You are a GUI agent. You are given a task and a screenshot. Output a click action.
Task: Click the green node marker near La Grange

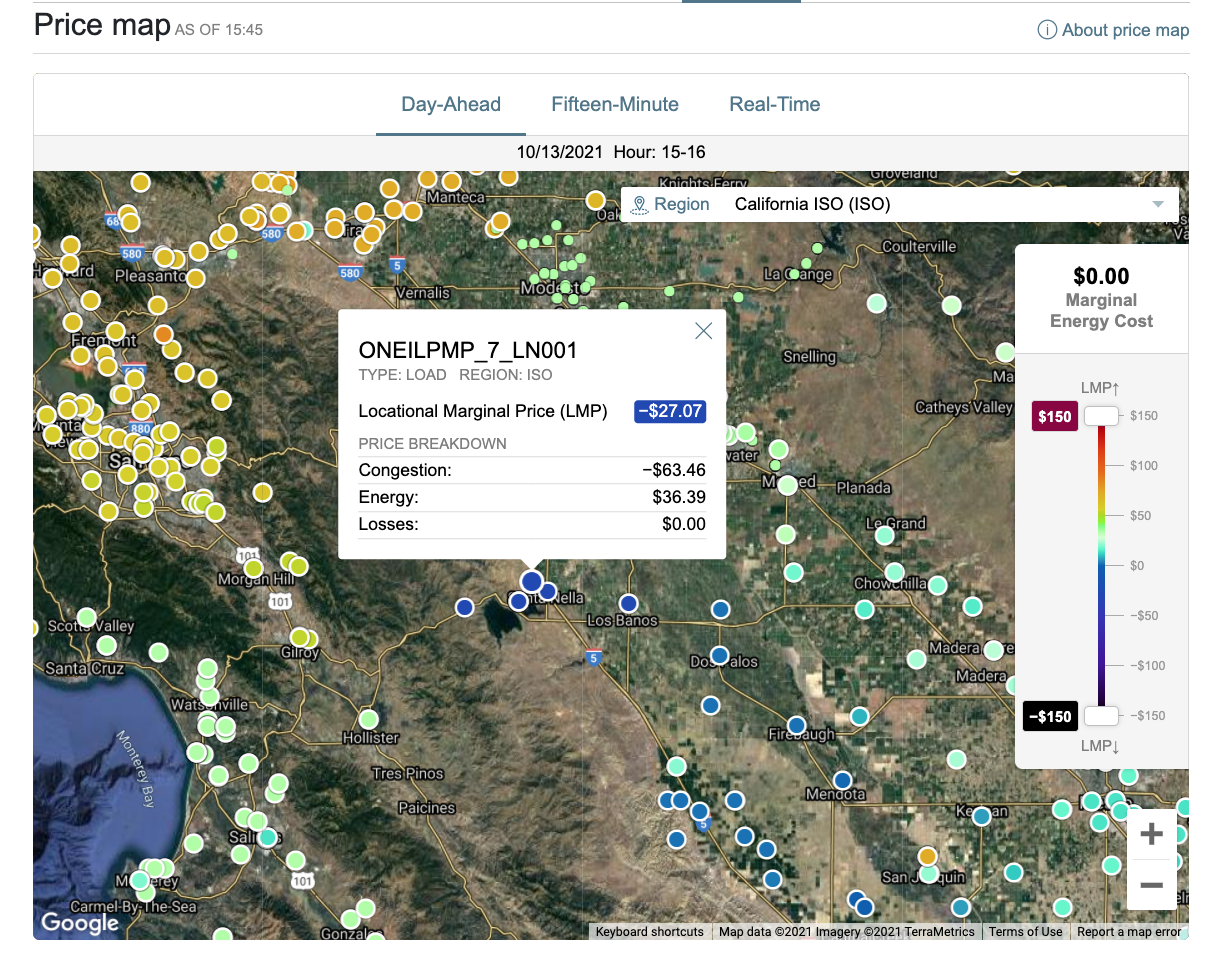(x=793, y=274)
